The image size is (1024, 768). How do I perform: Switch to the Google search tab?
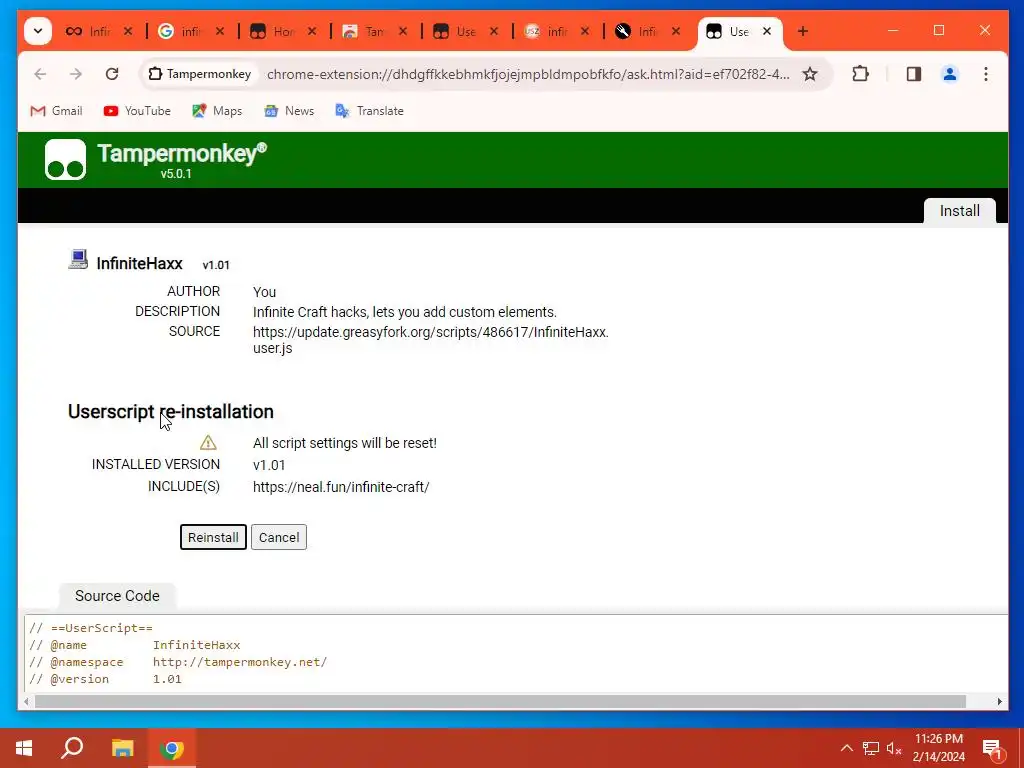(x=181, y=31)
